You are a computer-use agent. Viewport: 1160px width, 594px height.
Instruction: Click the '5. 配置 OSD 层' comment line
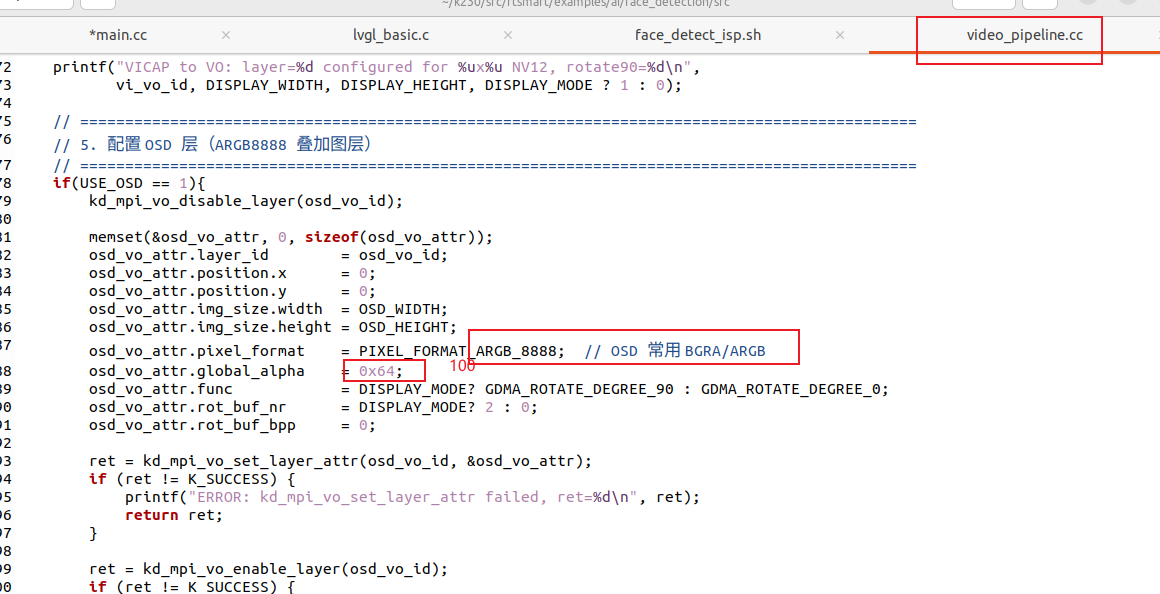[212, 145]
